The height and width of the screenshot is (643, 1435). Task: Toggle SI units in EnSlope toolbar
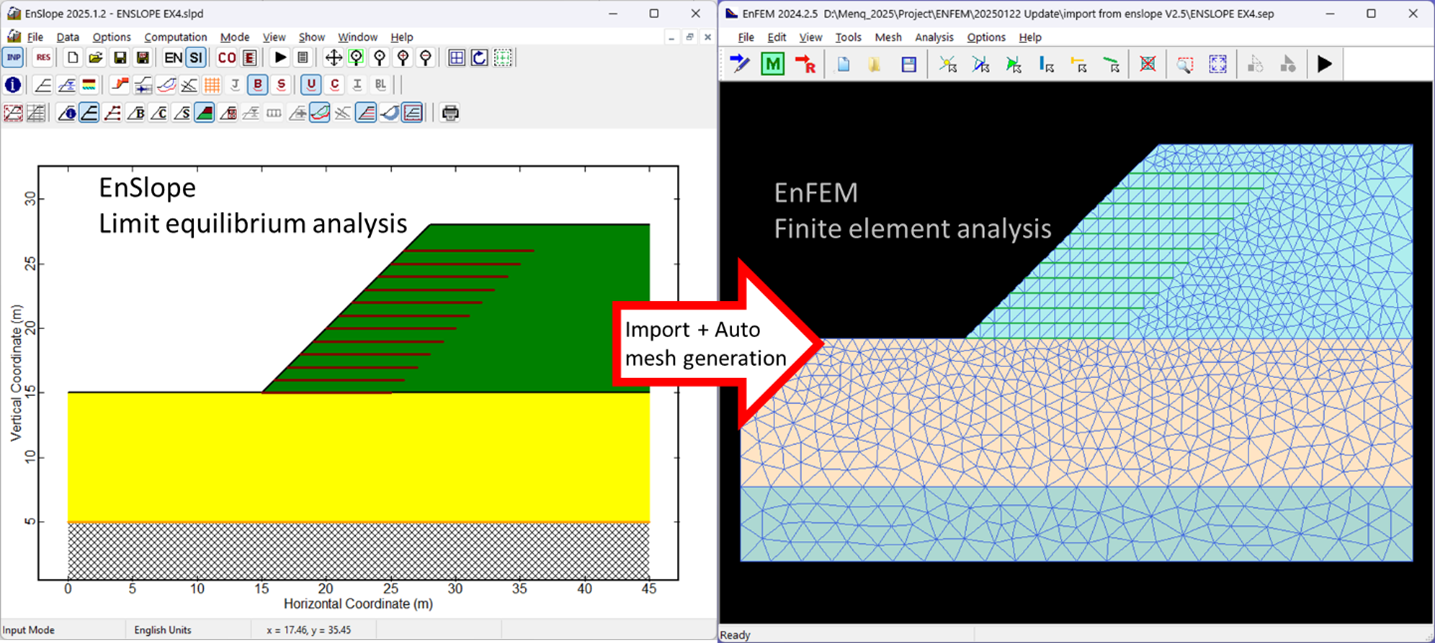[196, 58]
